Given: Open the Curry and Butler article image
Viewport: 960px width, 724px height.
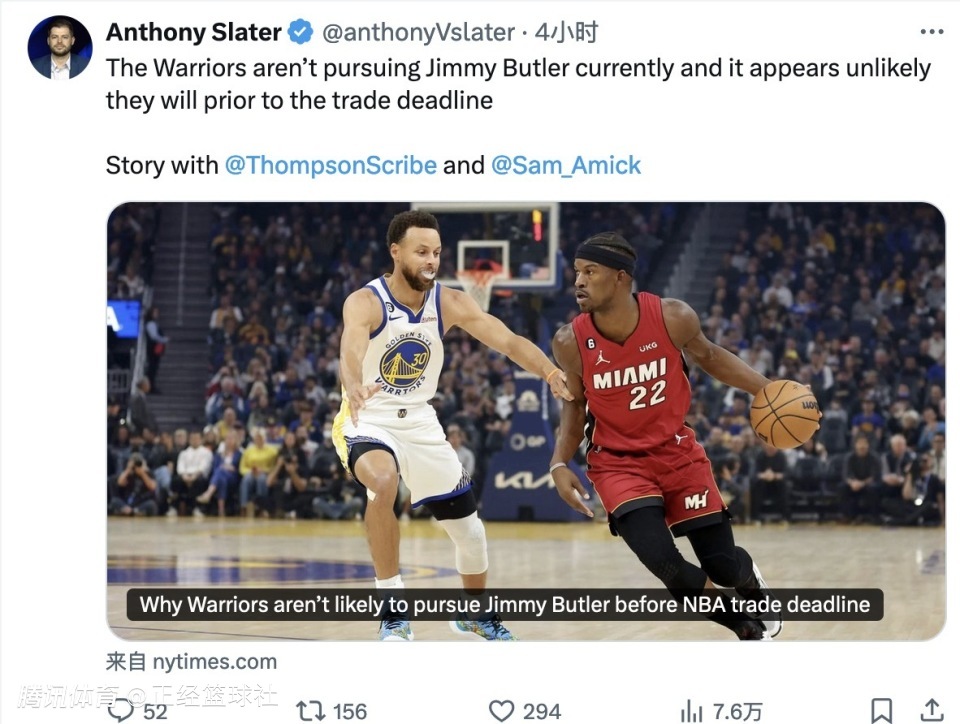Looking at the screenshot, I should pos(526,400).
